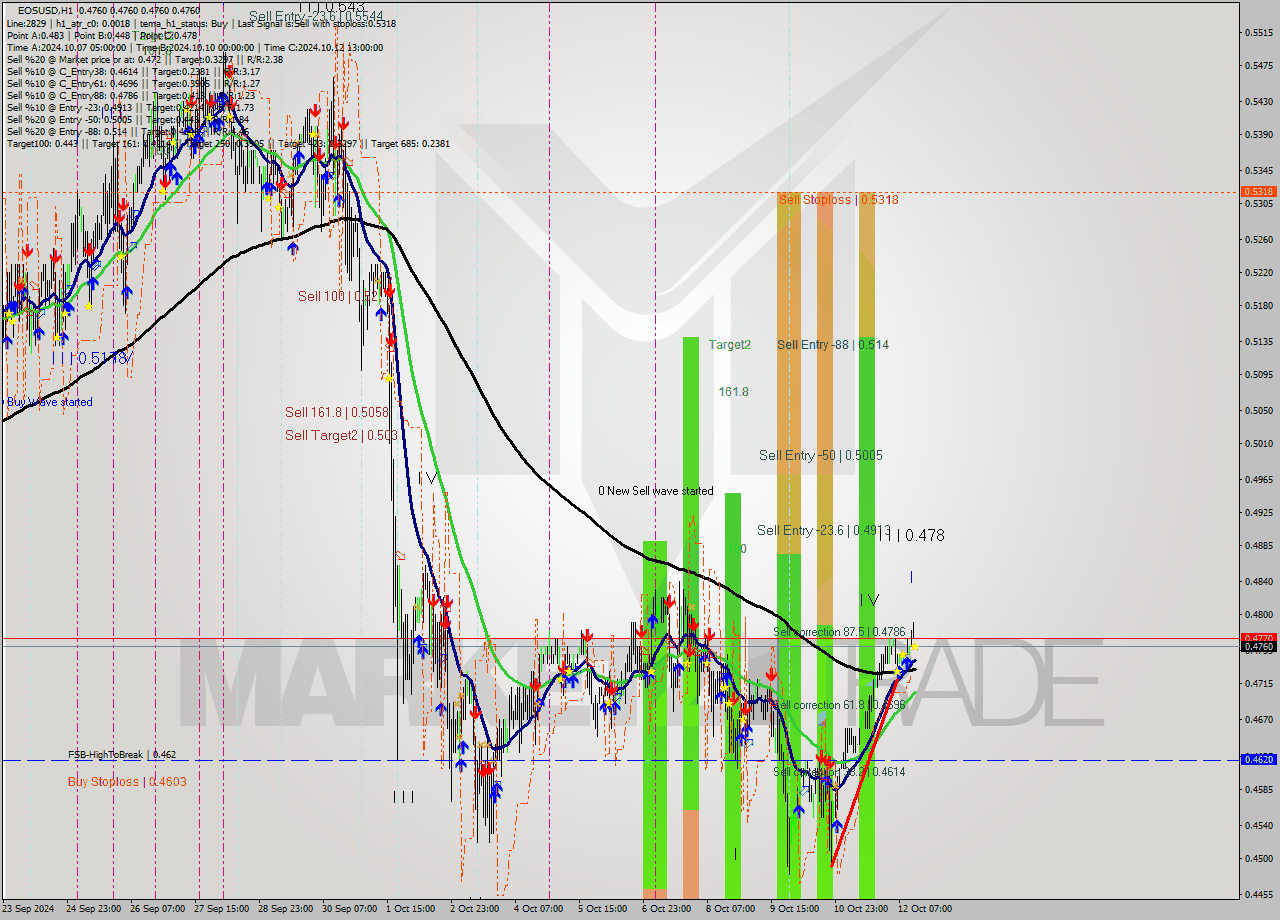
Task: Click the Sell Target2 0.503 label
Action: pyautogui.click(x=341, y=435)
